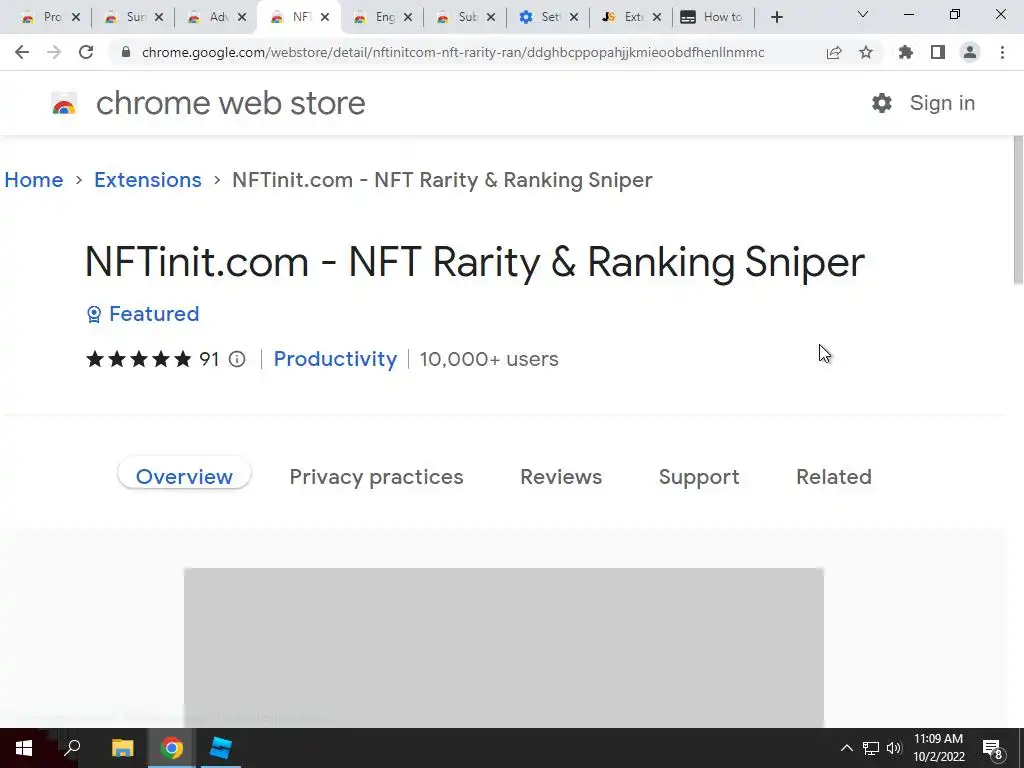Click the page vertical scrollbar
1024x768 pixels.
click(x=1018, y=209)
